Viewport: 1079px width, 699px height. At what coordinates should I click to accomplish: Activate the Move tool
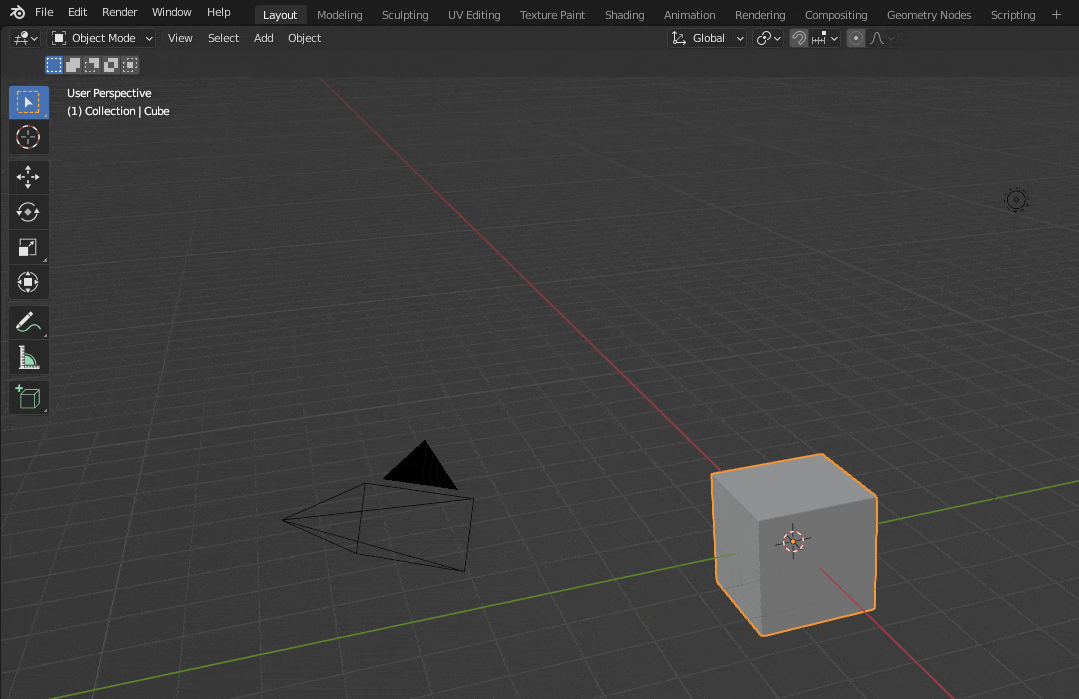pyautogui.click(x=28, y=178)
